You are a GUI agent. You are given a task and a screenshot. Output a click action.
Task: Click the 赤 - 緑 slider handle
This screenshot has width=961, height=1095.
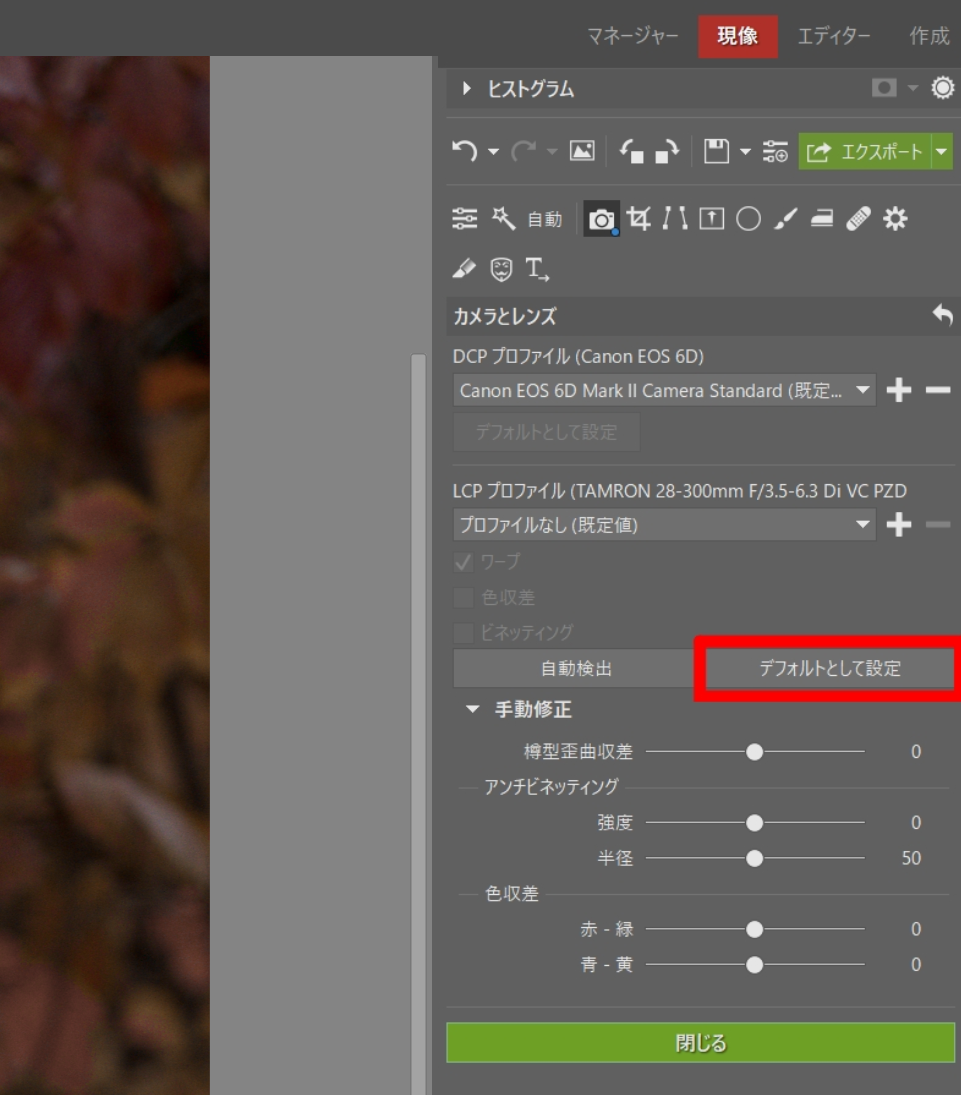coord(754,929)
